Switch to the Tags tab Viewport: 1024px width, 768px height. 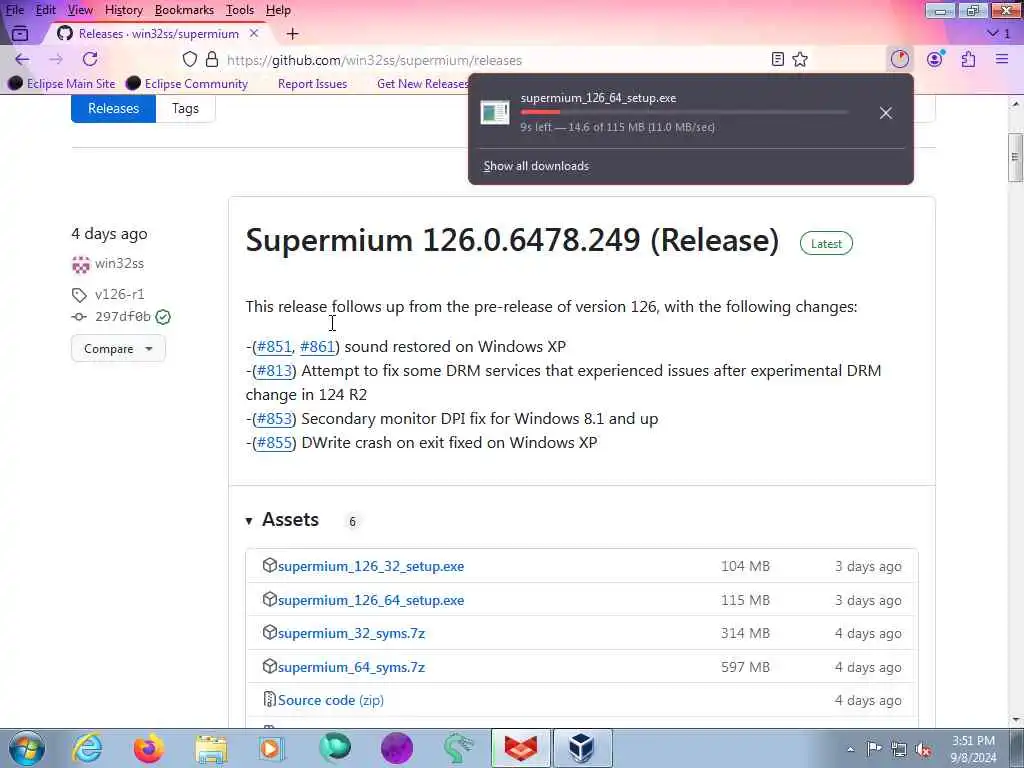point(185,108)
